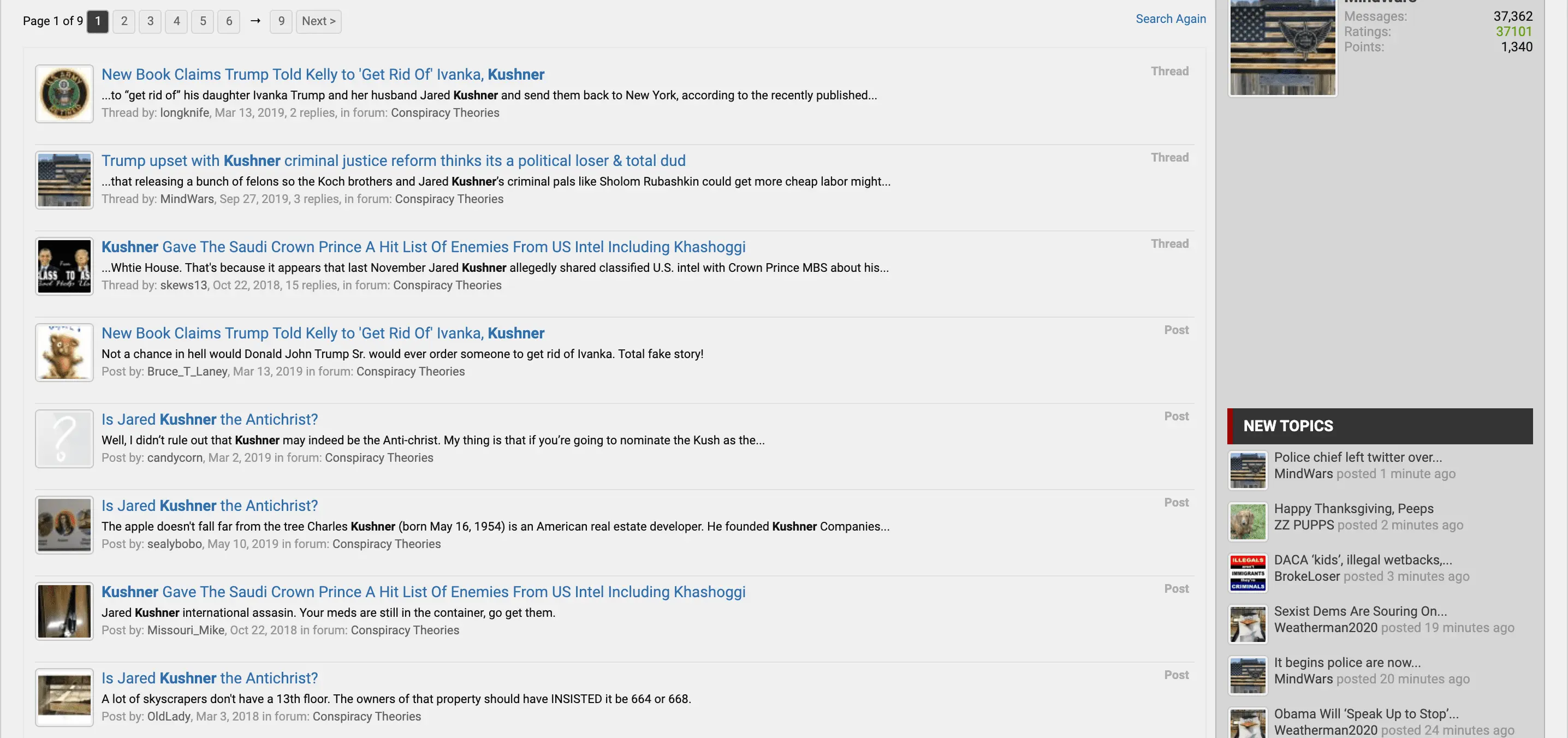Open first 'Is Jared Kushner the Antichrist?' post
The height and width of the screenshot is (738, 1568).
point(210,419)
